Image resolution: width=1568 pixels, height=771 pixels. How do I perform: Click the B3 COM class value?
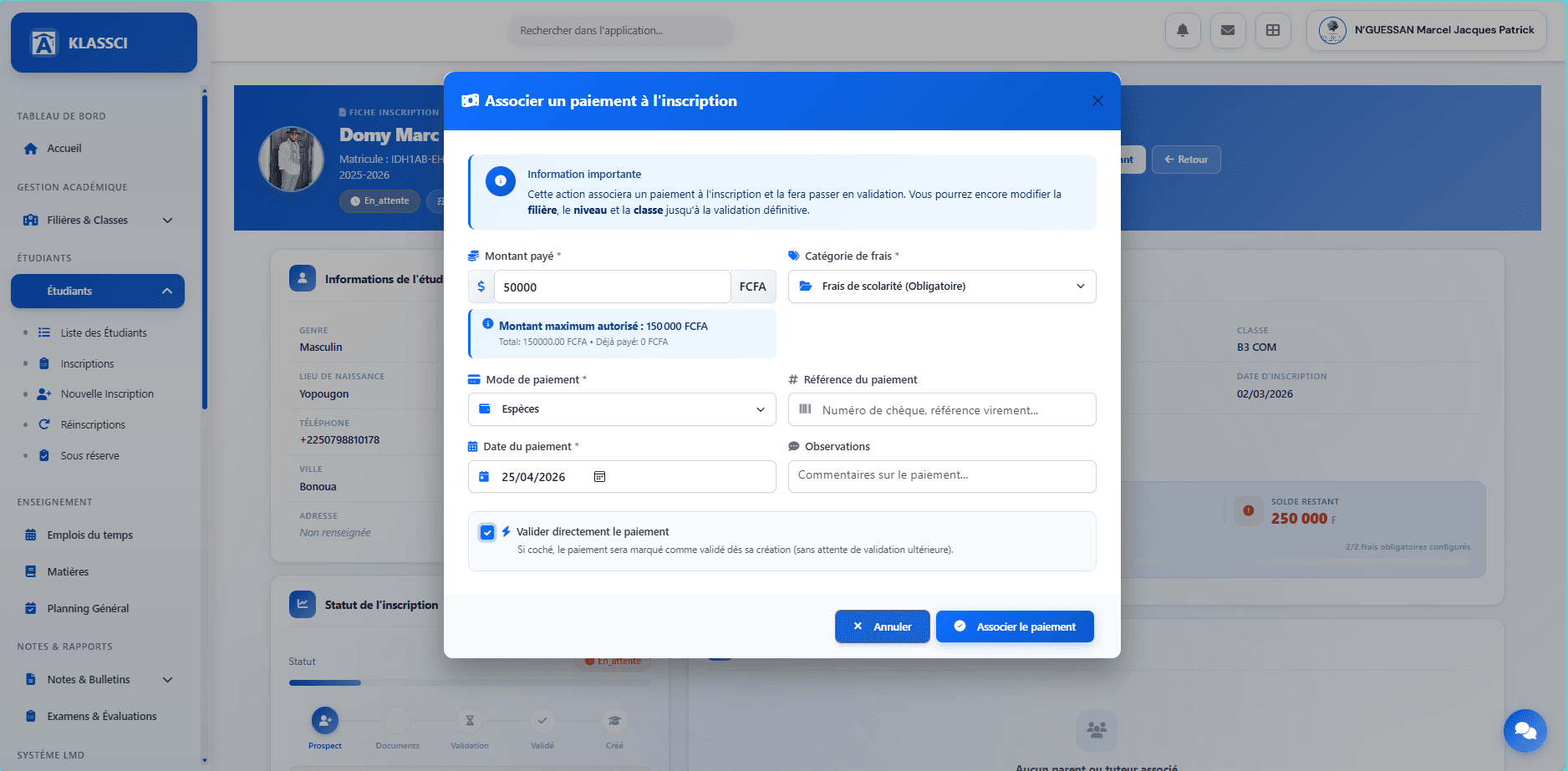click(1256, 347)
